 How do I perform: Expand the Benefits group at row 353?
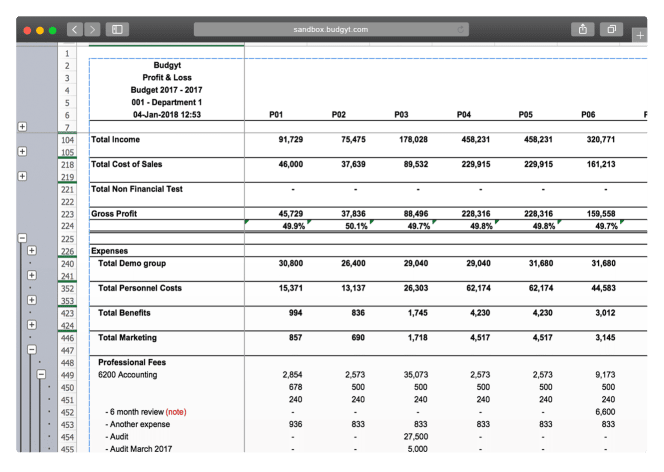pyautogui.click(x=32, y=300)
